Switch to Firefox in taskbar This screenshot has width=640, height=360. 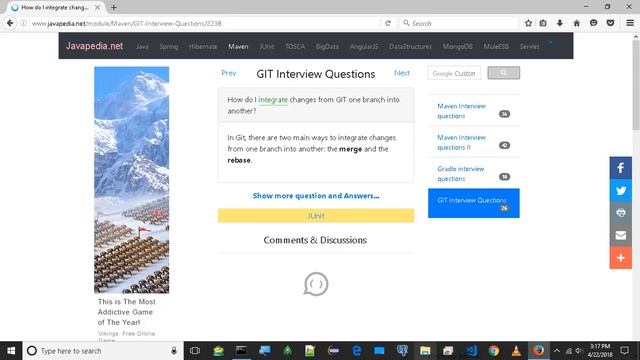(x=538, y=351)
